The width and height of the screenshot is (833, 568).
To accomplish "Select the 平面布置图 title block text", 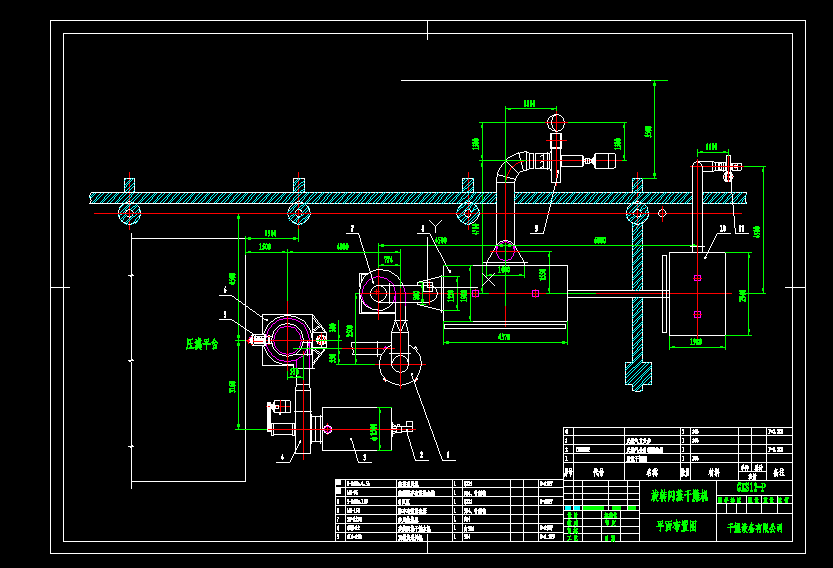I will 675,524.
